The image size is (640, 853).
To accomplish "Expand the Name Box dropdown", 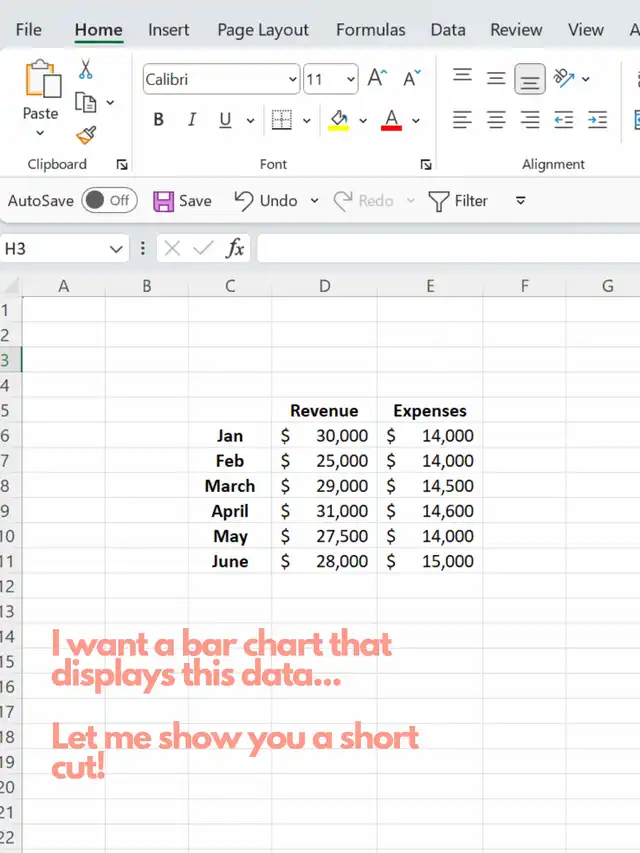I will pos(115,248).
